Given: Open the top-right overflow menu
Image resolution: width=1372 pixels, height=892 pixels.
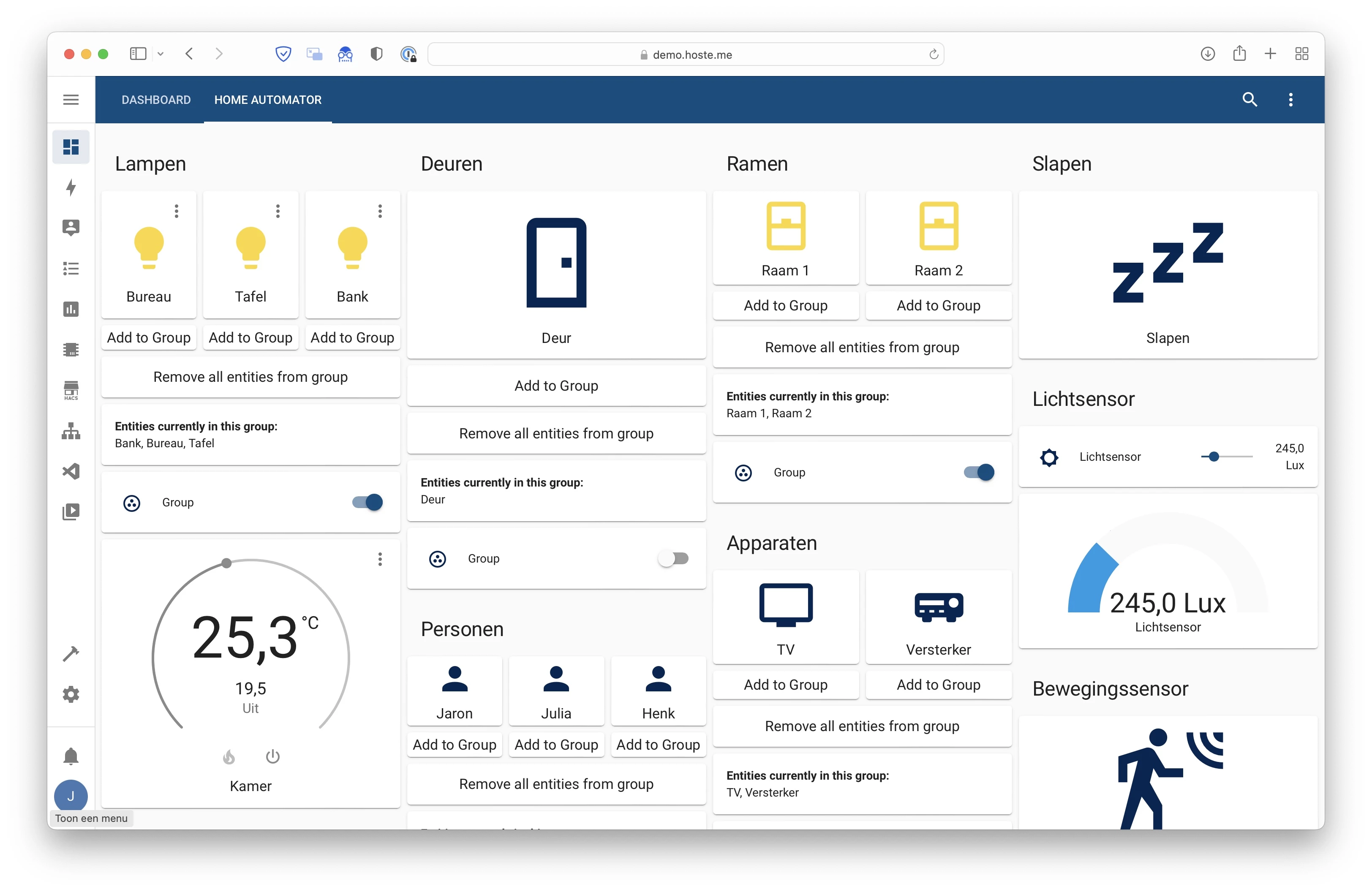Looking at the screenshot, I should (x=1291, y=99).
